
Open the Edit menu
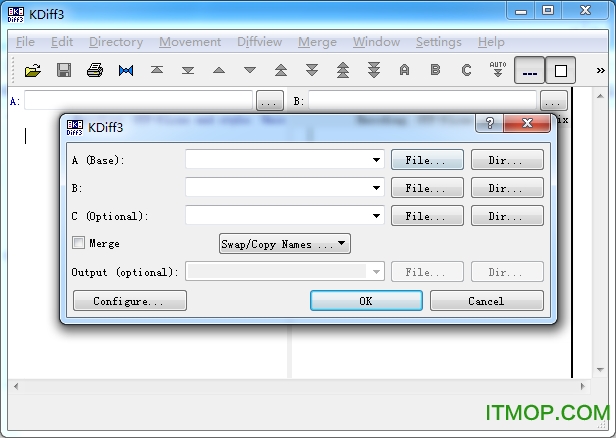click(x=62, y=42)
